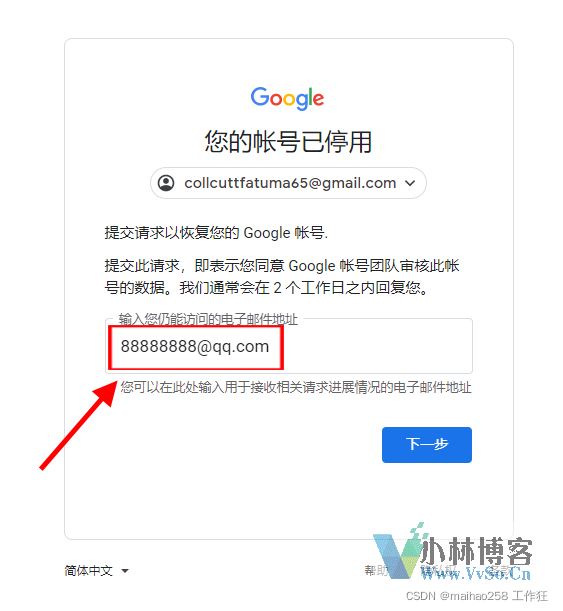Click the red arrow annotation

pyautogui.click(x=78, y=425)
